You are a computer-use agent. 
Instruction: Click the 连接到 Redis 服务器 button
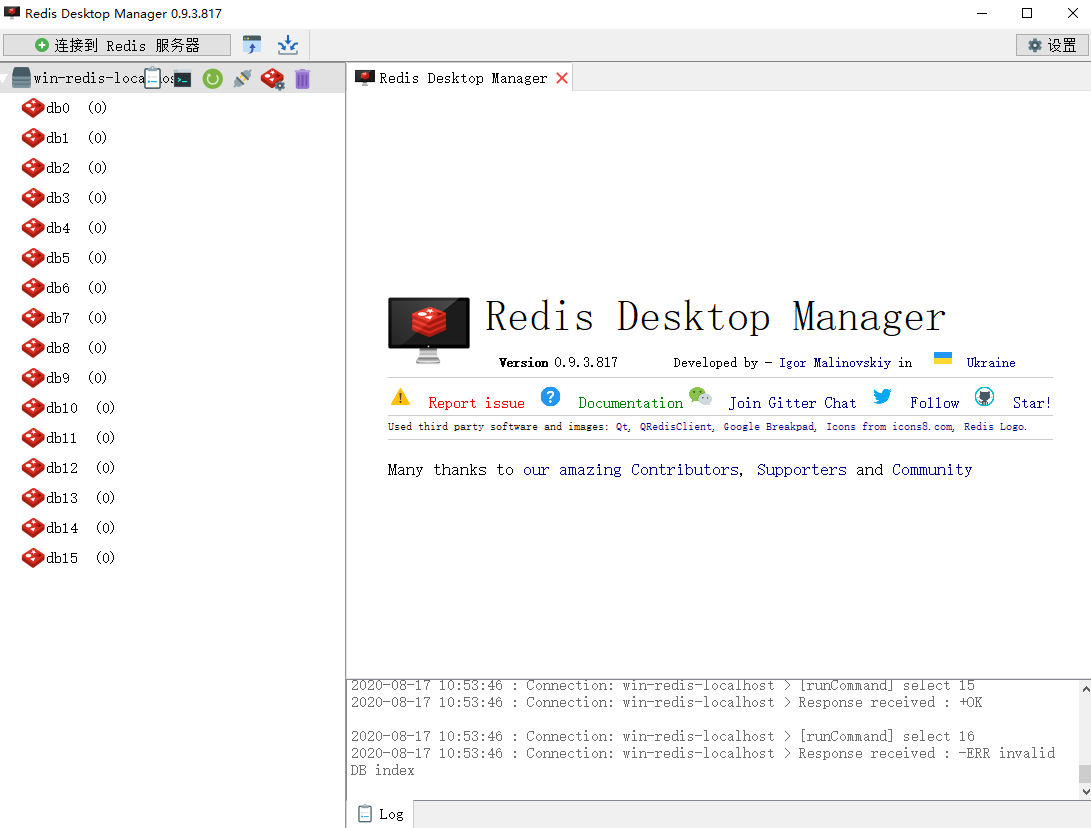pos(117,45)
